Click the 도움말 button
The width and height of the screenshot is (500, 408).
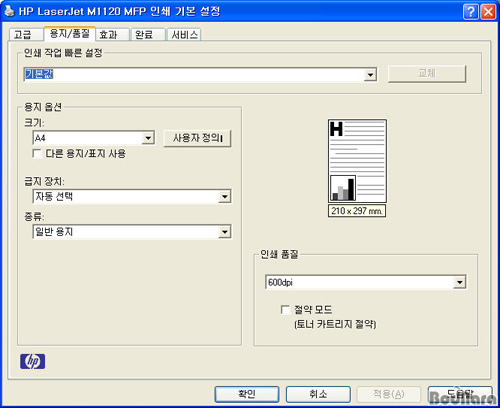460,394
